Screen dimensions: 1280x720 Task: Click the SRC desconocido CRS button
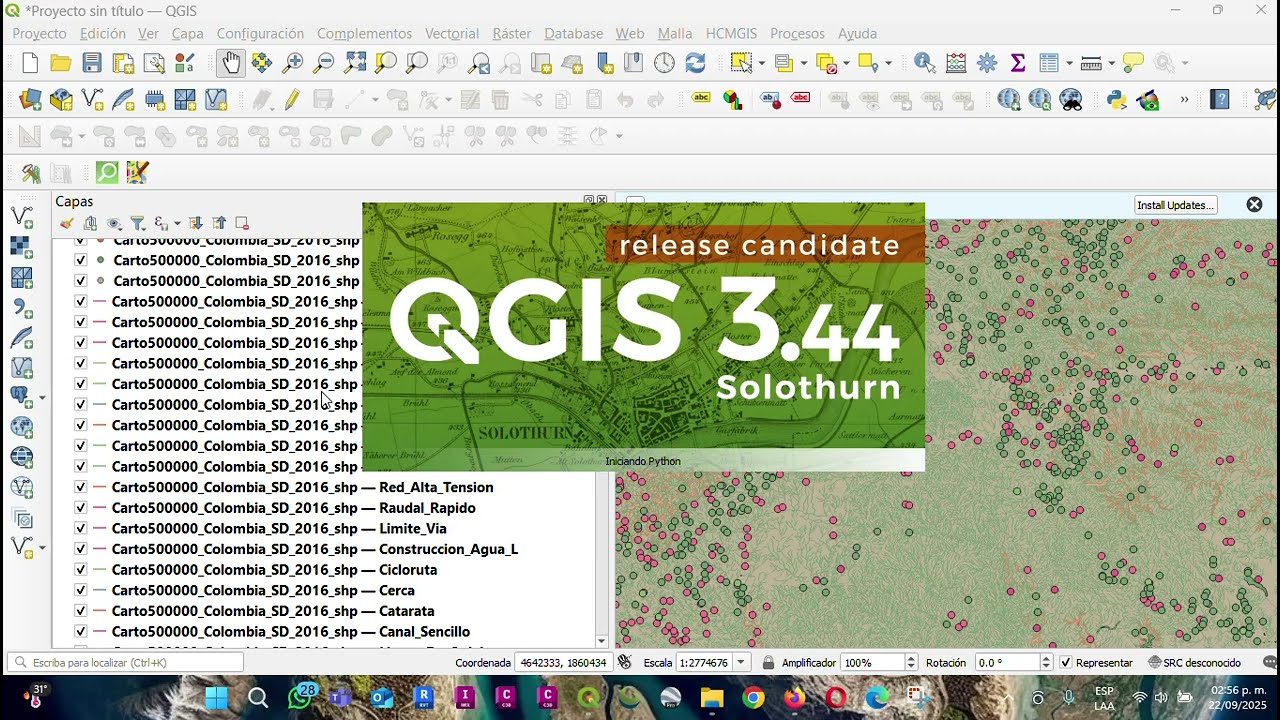click(x=1194, y=662)
